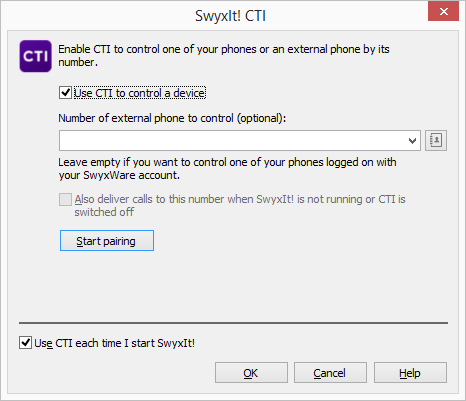Click the horizontal separator above the bottom checkbox
The height and width of the screenshot is (401, 466).
coord(233,323)
